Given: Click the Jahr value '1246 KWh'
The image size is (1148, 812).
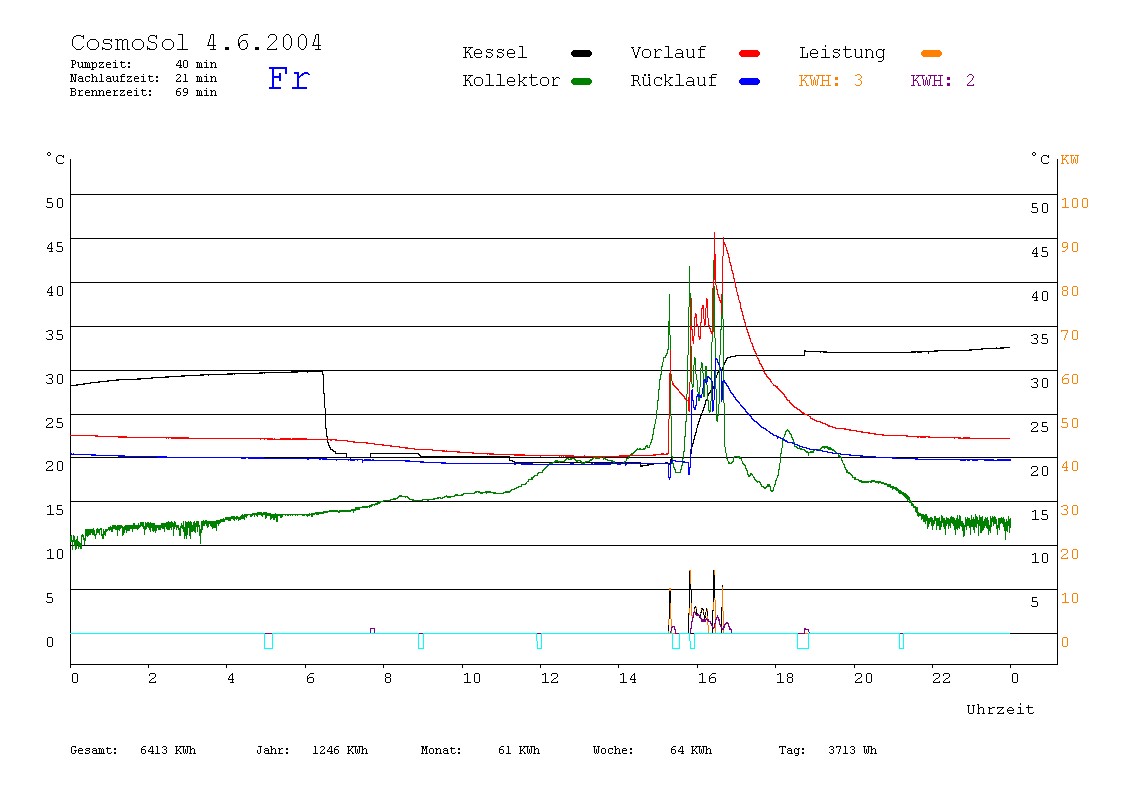Looking at the screenshot, I should pos(340,750).
